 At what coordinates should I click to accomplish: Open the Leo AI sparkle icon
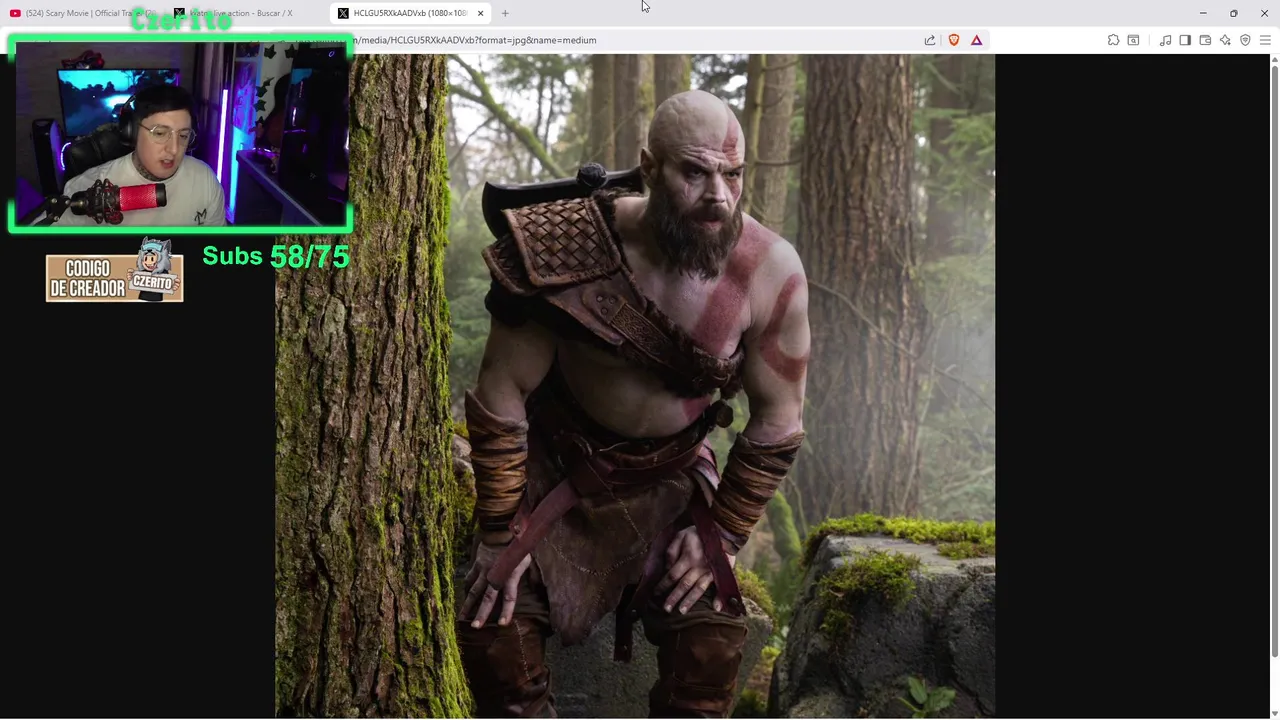1225,40
